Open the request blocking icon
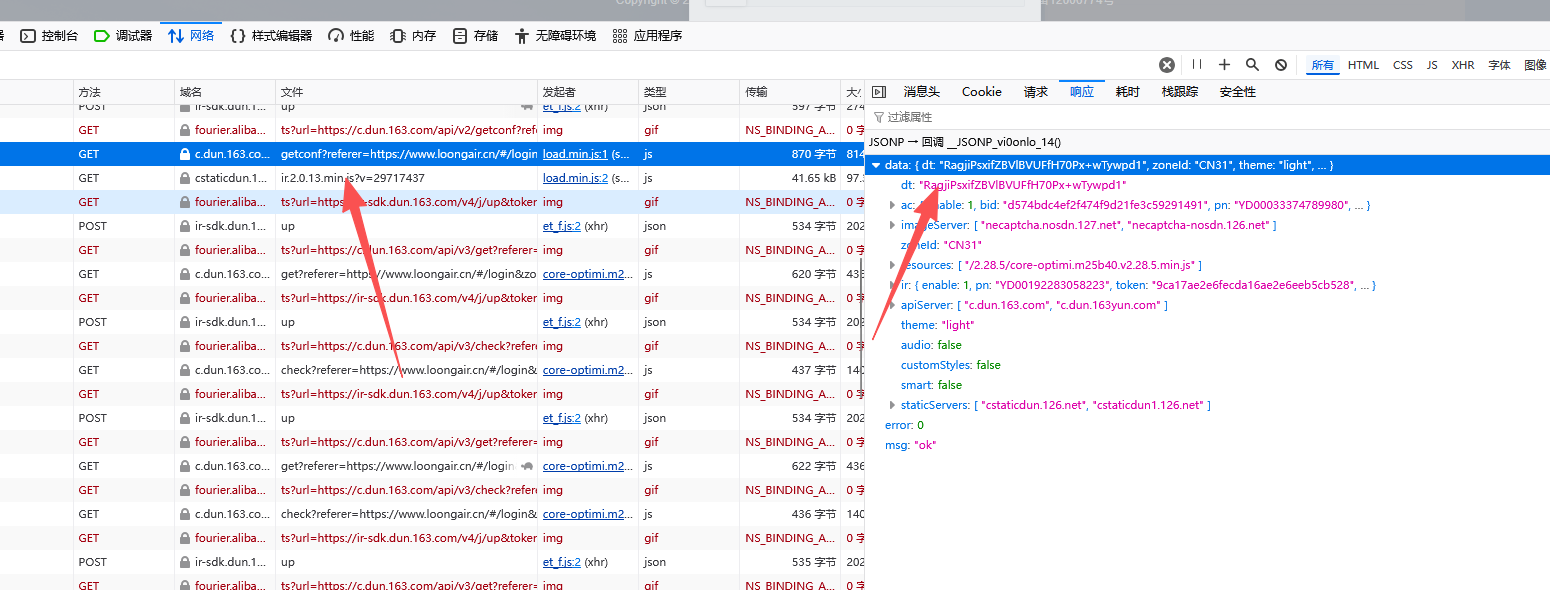 click(x=1281, y=65)
